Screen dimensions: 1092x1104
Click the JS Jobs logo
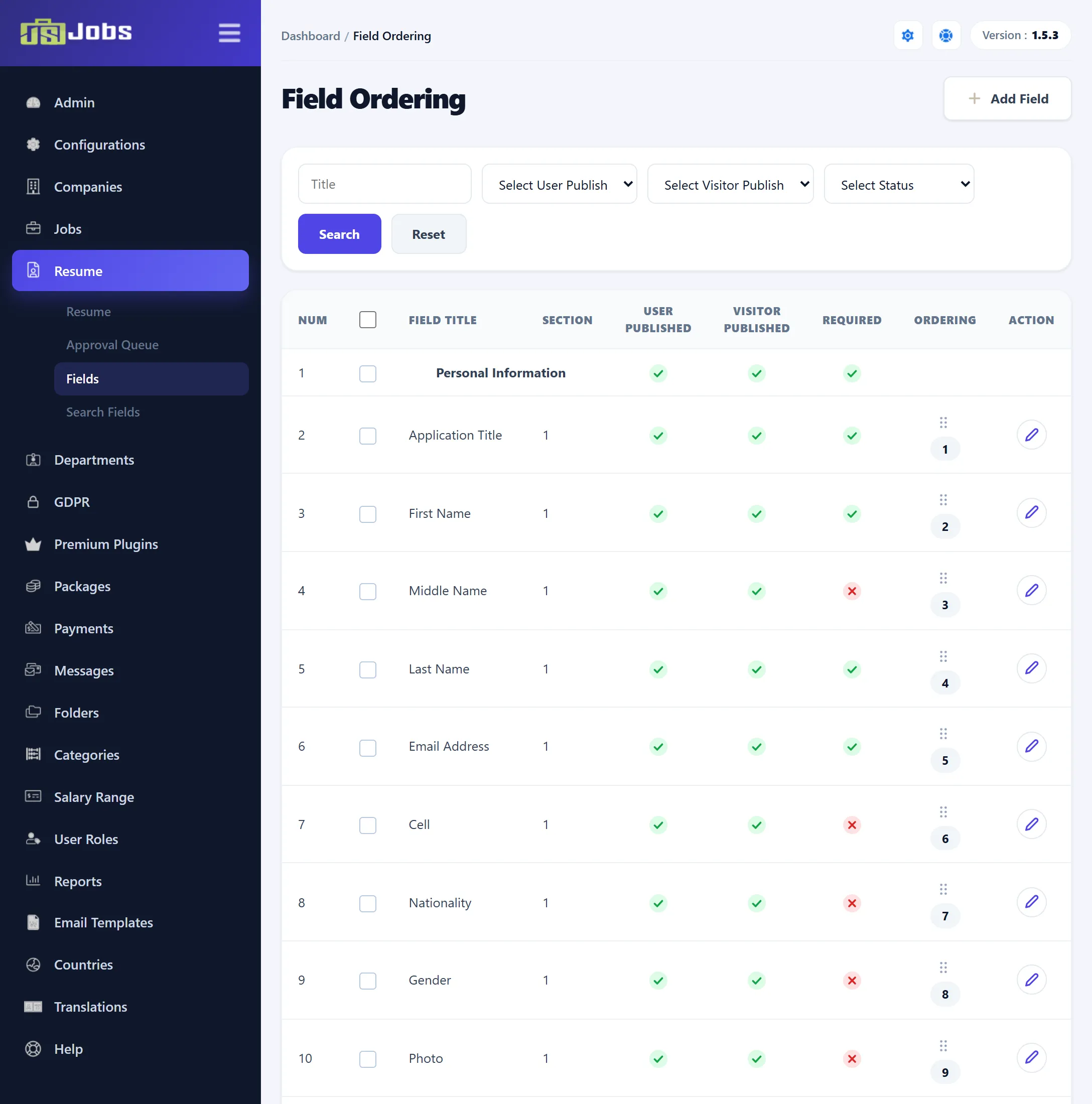pyautogui.click(x=76, y=32)
